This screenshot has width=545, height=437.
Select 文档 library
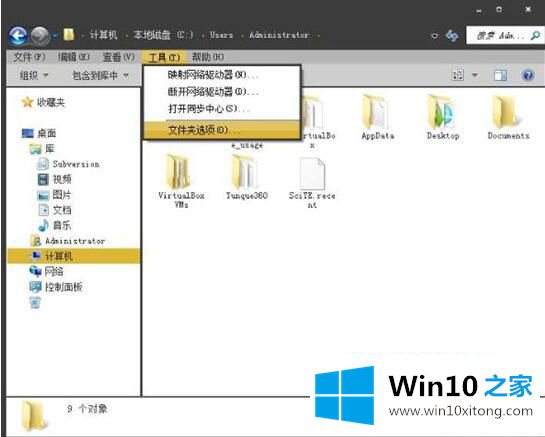pos(62,210)
